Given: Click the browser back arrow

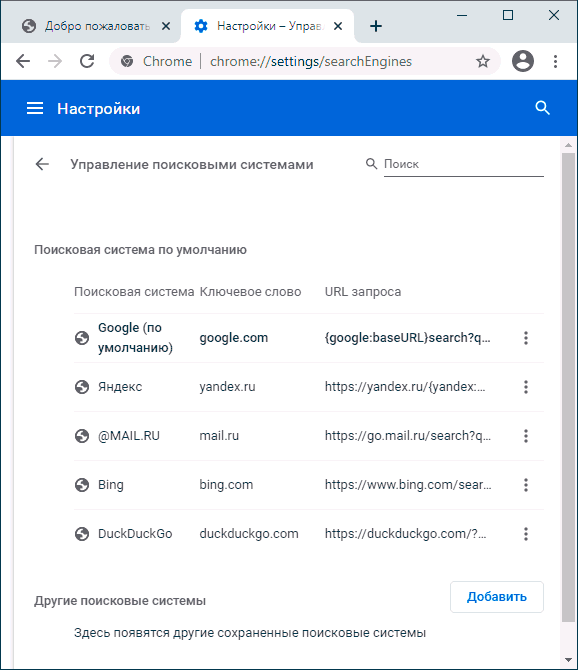Looking at the screenshot, I should (x=23, y=61).
